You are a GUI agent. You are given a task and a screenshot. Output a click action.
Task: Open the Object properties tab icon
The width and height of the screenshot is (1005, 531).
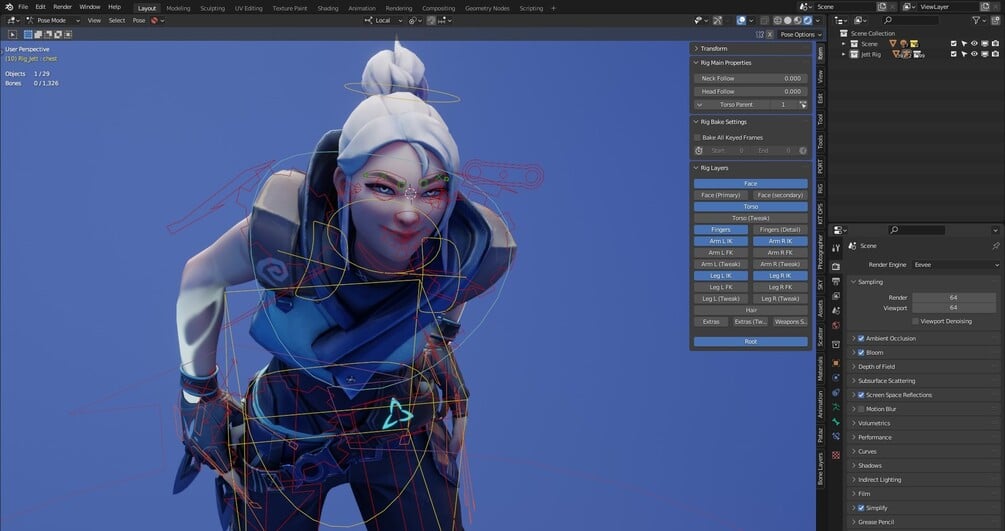coord(836,362)
